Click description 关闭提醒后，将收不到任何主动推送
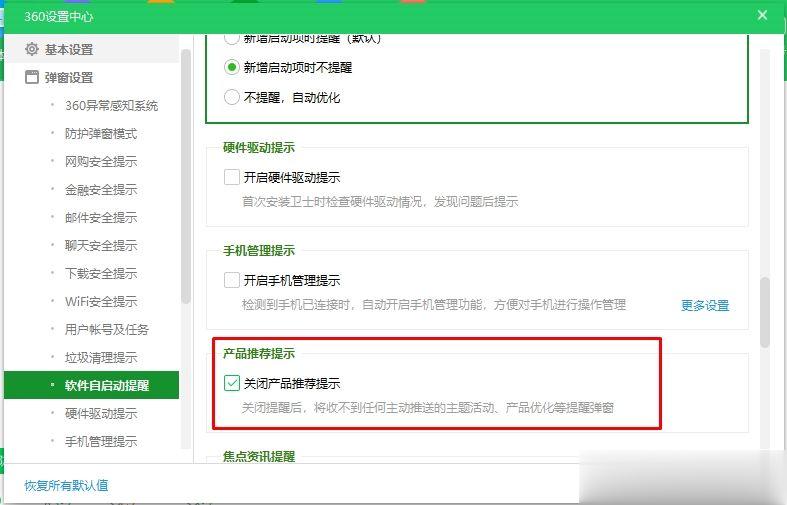This screenshot has width=787, height=505. click(428, 408)
